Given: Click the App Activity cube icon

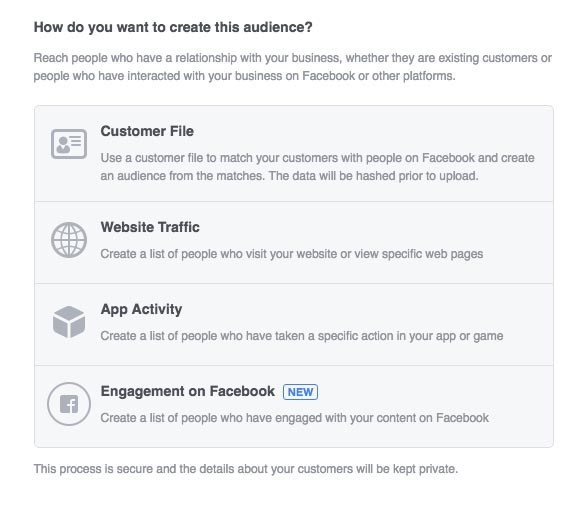Looking at the screenshot, I should [69, 322].
